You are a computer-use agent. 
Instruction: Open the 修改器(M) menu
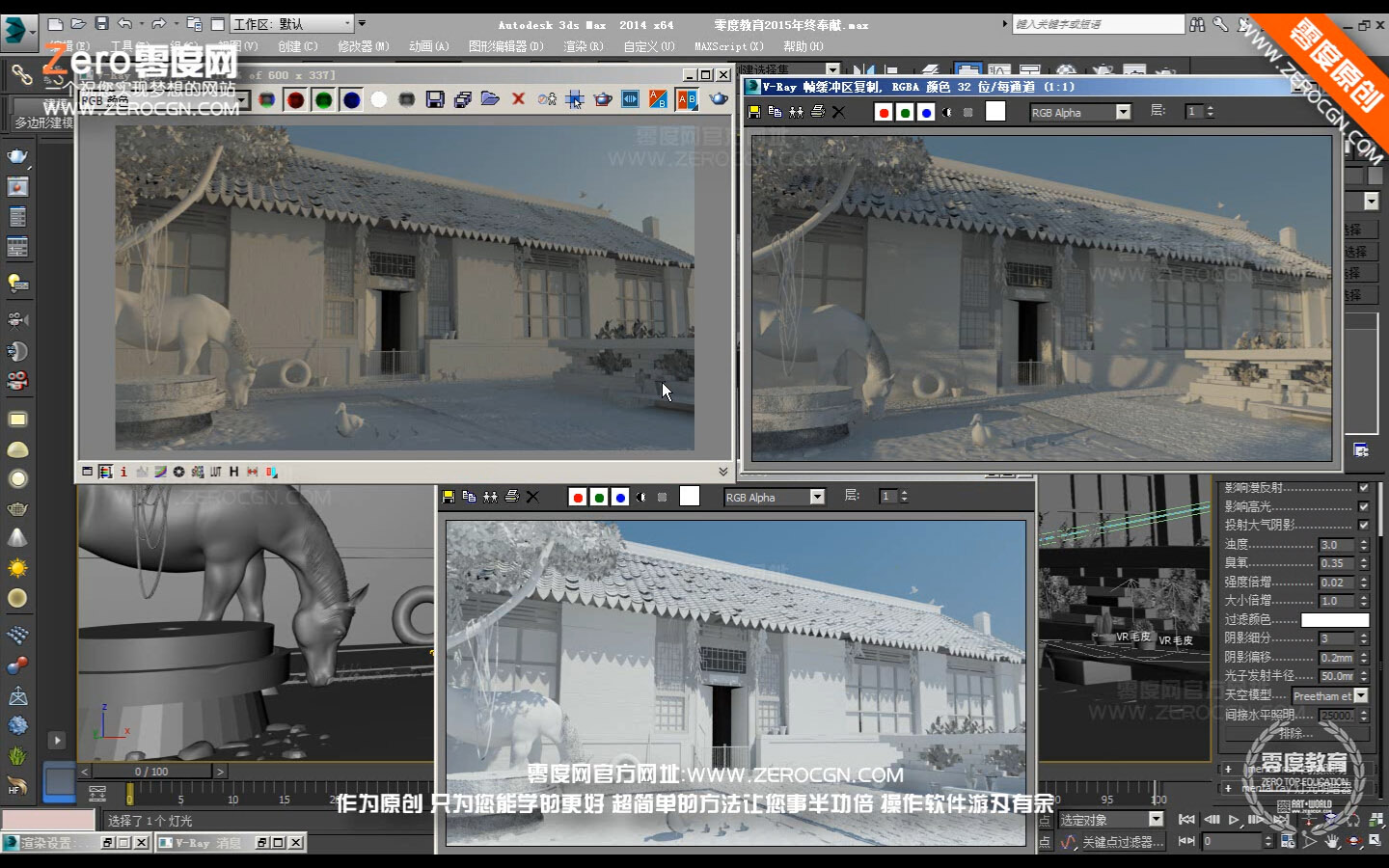[364, 46]
